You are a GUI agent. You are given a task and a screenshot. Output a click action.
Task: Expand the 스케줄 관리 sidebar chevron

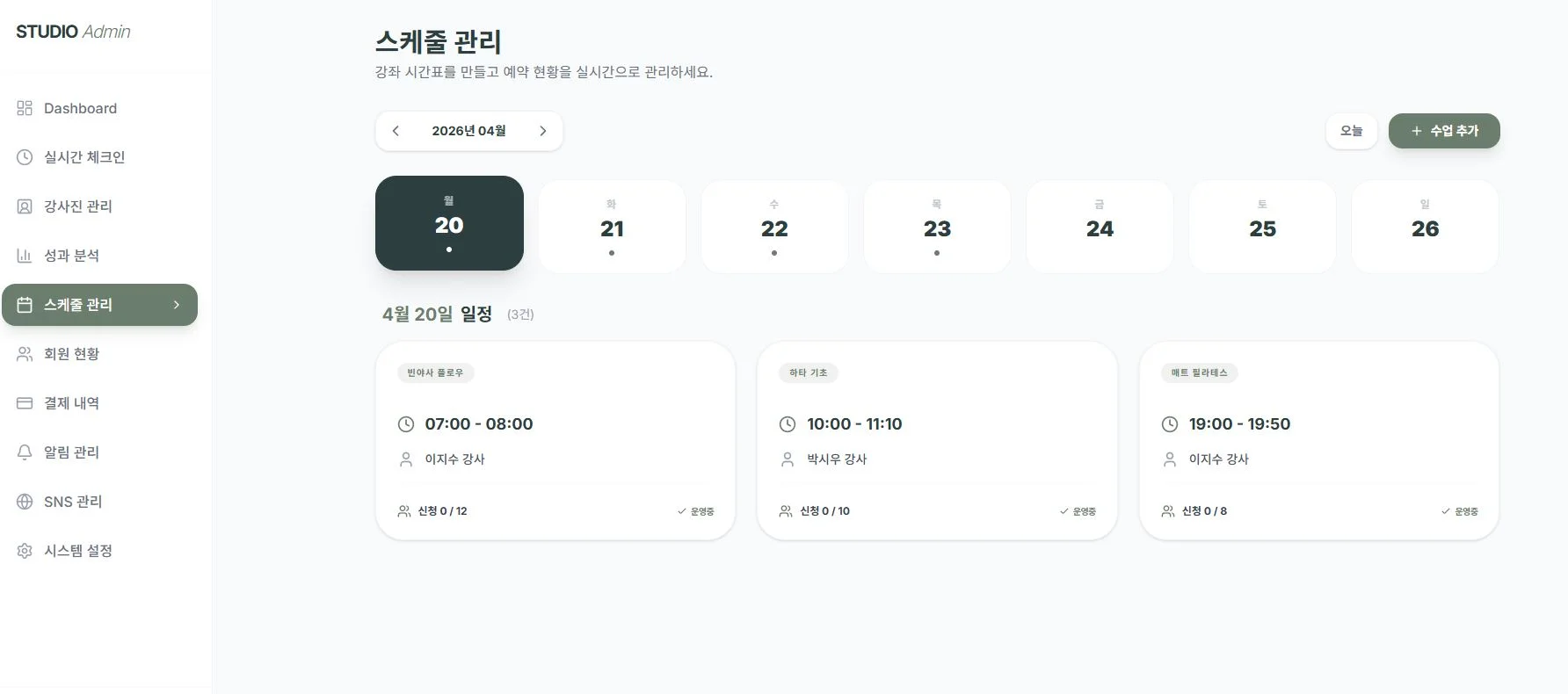178,305
